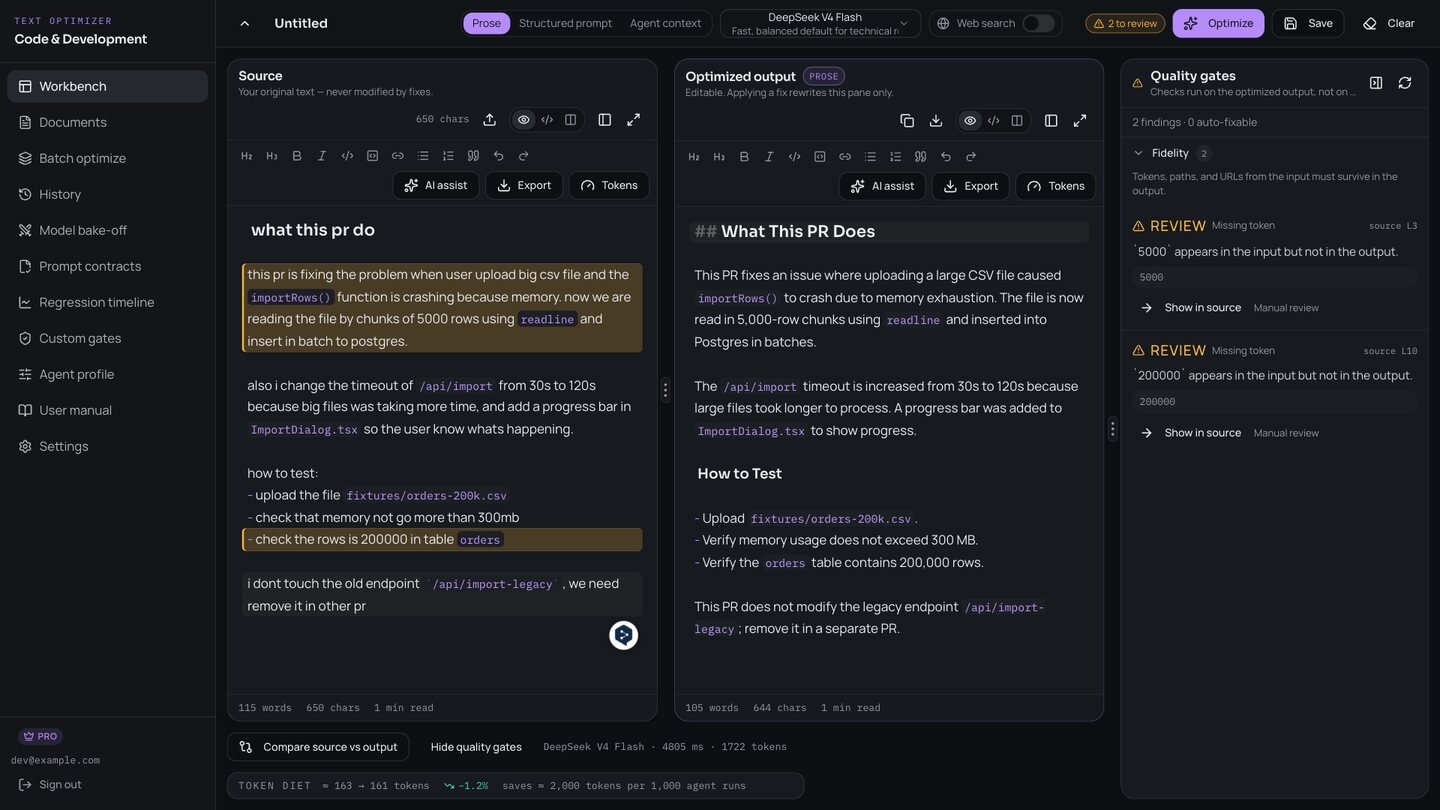Image resolution: width=1440 pixels, height=810 pixels.
Task: Apply H3 heading in Optimized output toolbar
Action: pos(719,157)
